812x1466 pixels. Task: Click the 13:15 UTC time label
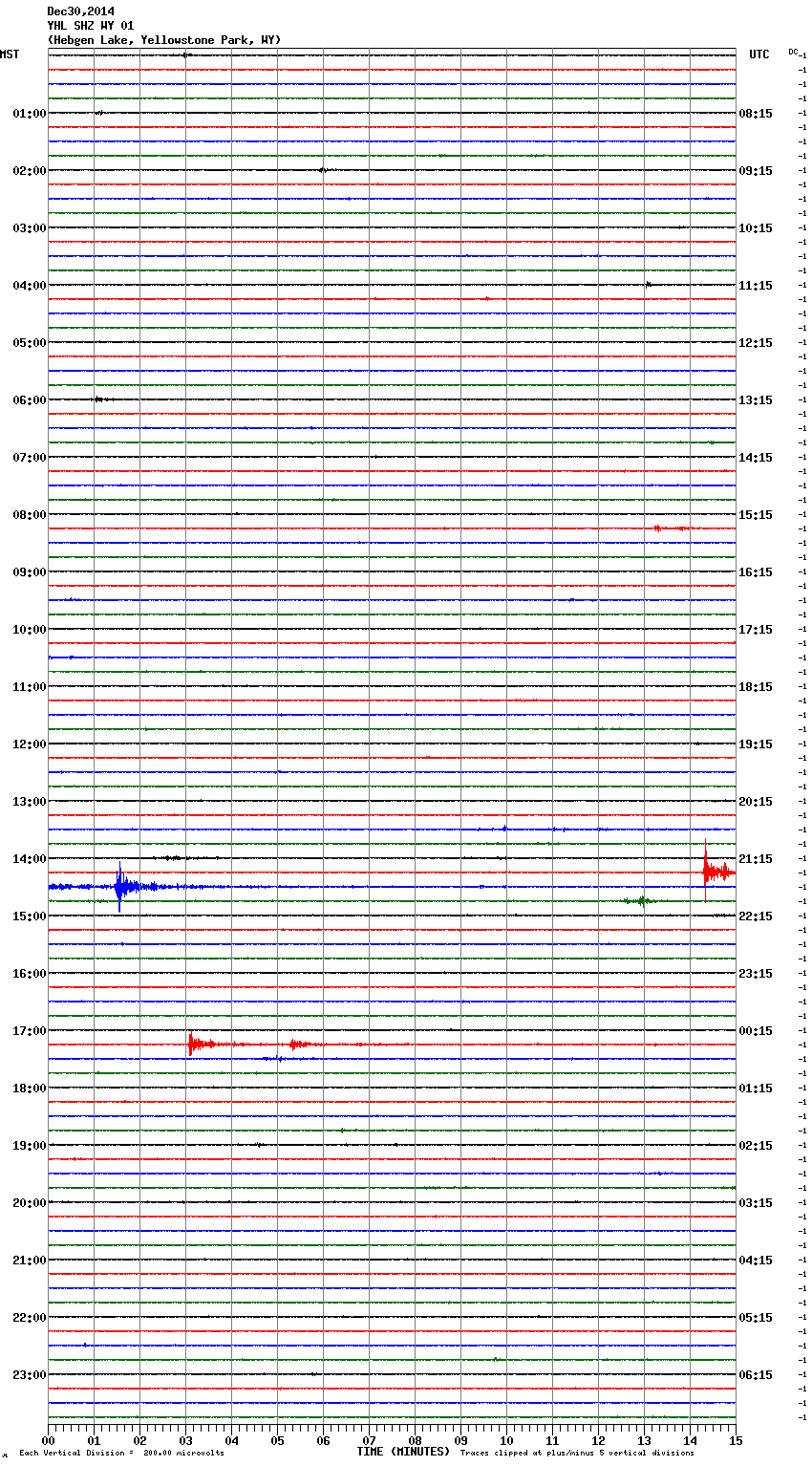point(756,400)
